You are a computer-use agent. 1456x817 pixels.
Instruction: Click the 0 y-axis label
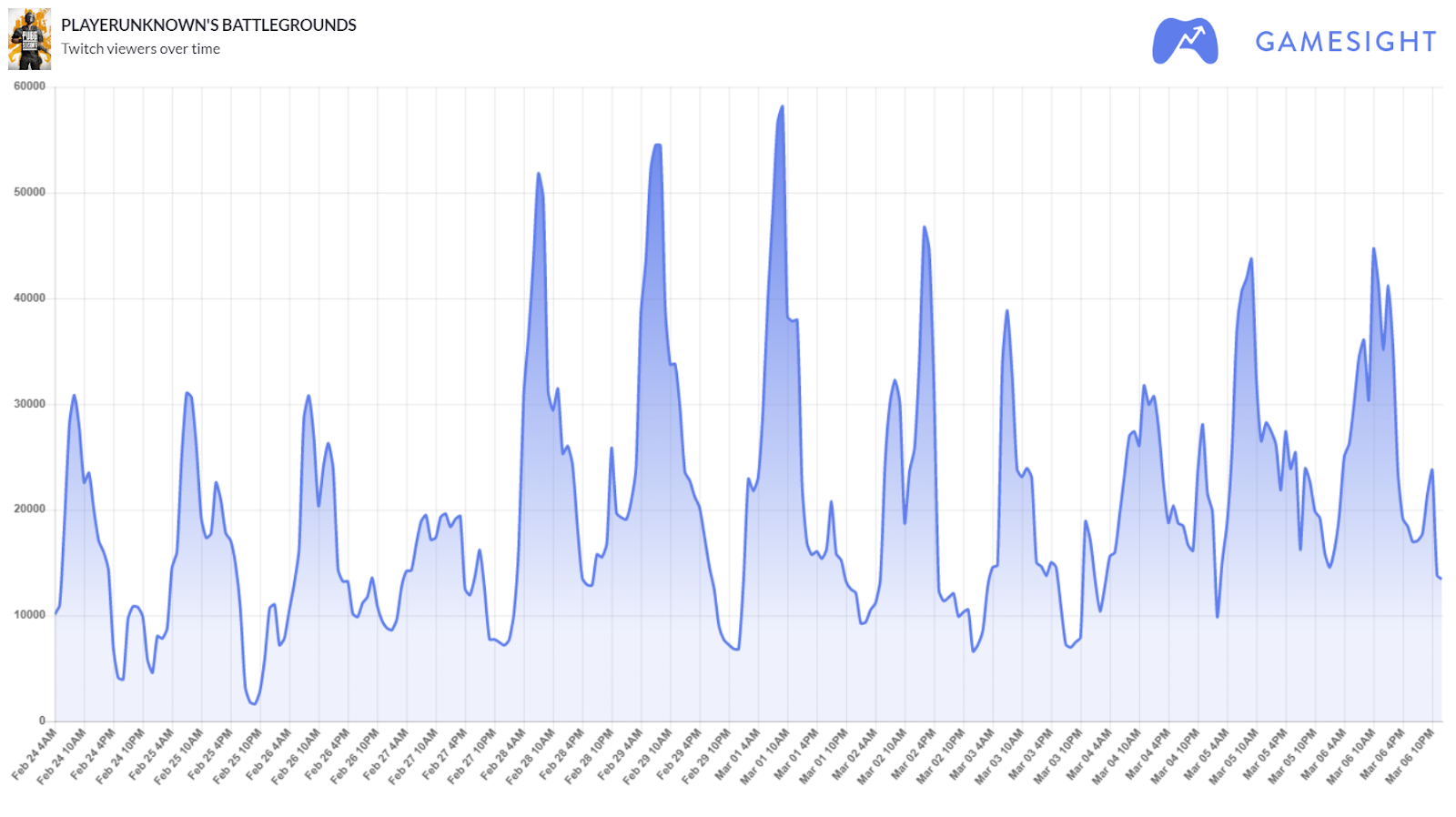click(x=42, y=720)
